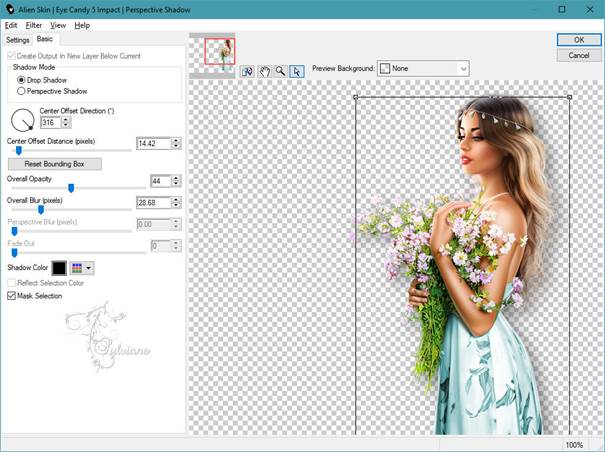Viewport: 605px width, 452px height.
Task: Click the Overall Opacity spinner arrows
Action: pos(176,181)
